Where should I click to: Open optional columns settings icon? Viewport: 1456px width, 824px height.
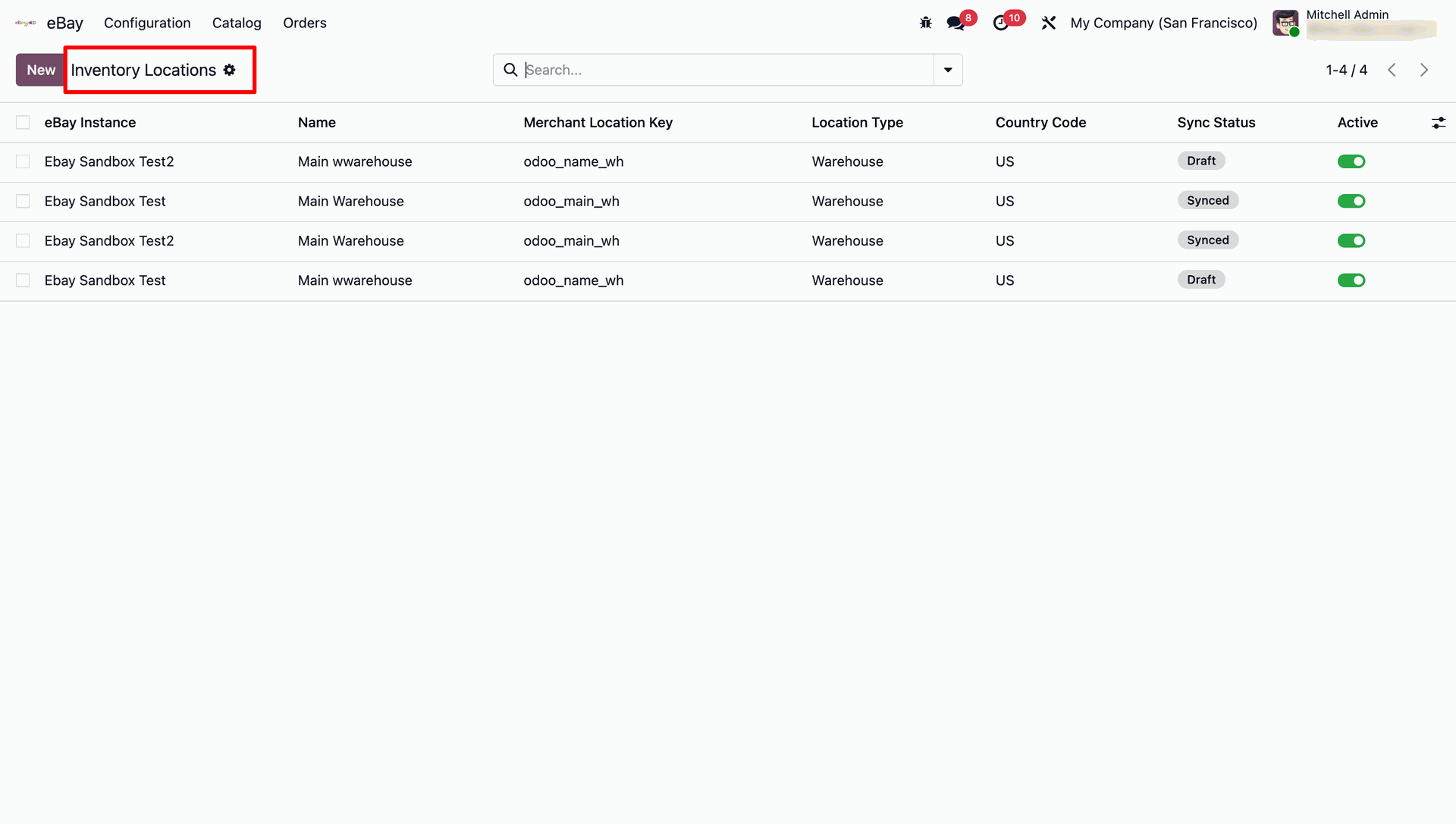tap(1438, 123)
